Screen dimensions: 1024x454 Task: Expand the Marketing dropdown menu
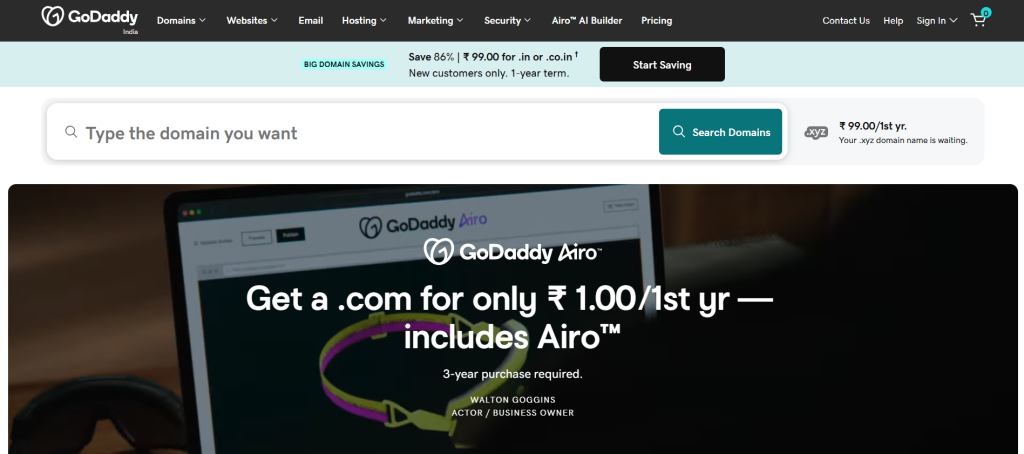click(436, 20)
